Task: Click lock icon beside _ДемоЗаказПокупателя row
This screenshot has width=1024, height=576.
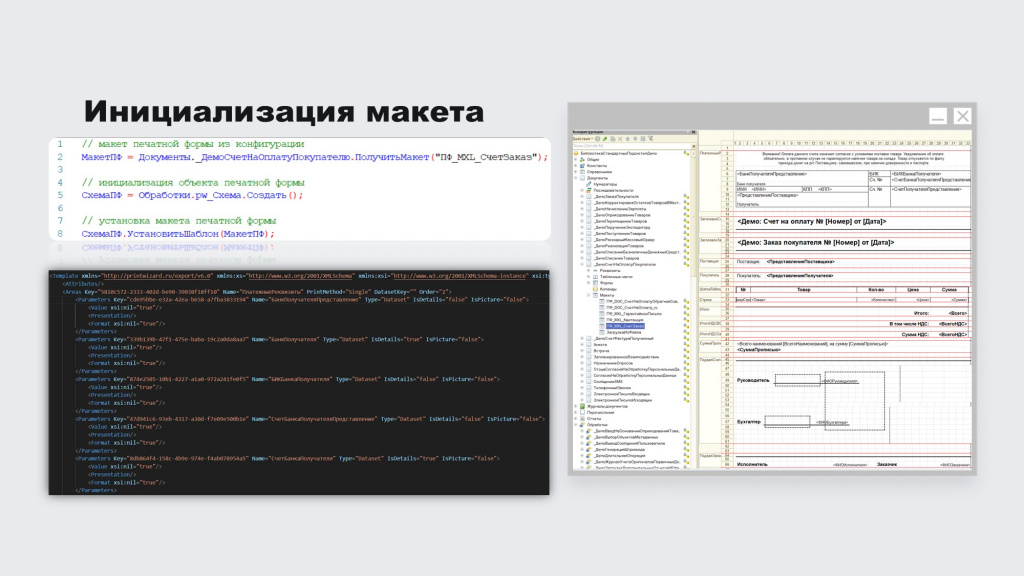Action: click(686, 197)
